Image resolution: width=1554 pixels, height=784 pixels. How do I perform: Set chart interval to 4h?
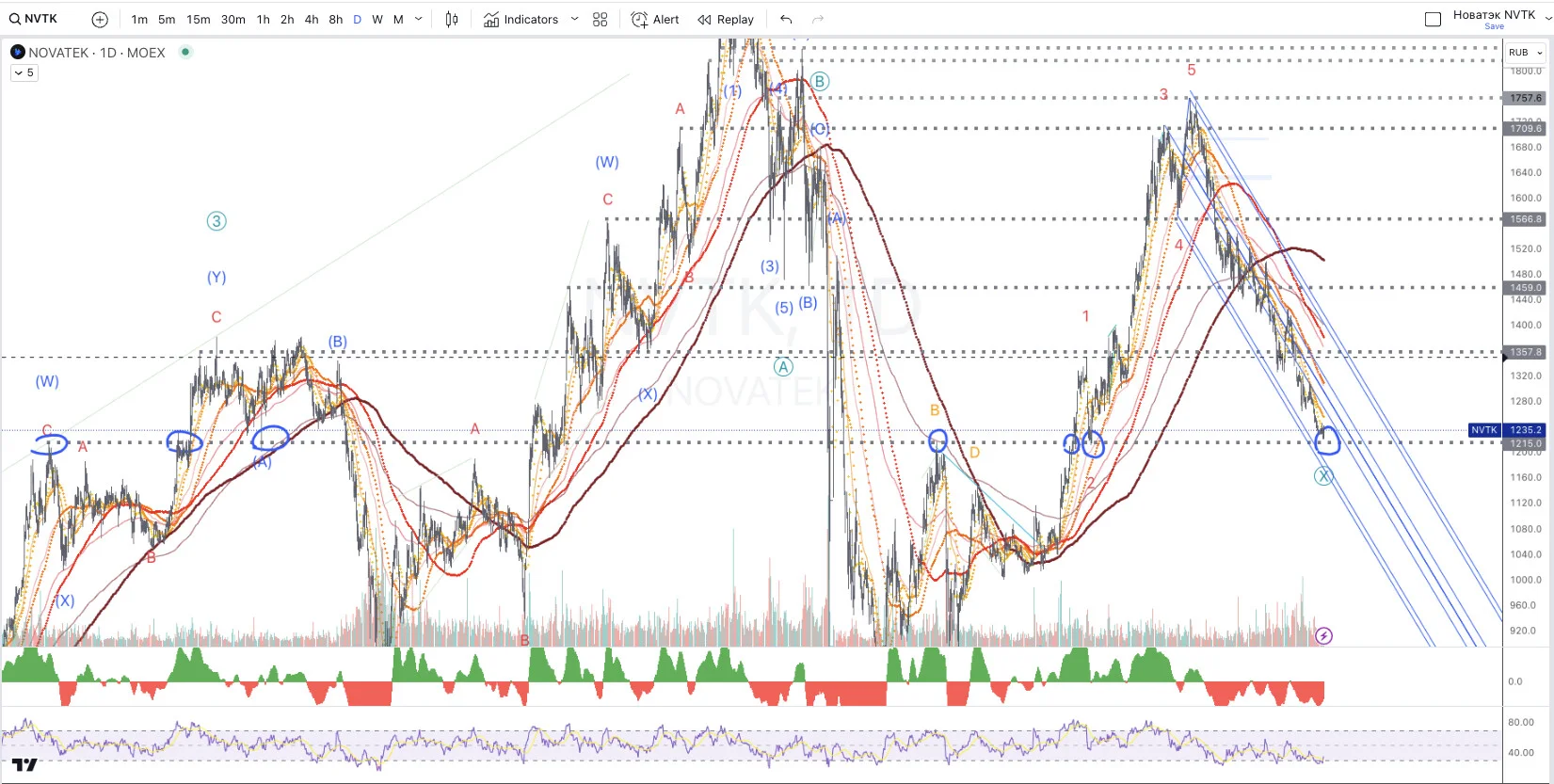[x=312, y=19]
